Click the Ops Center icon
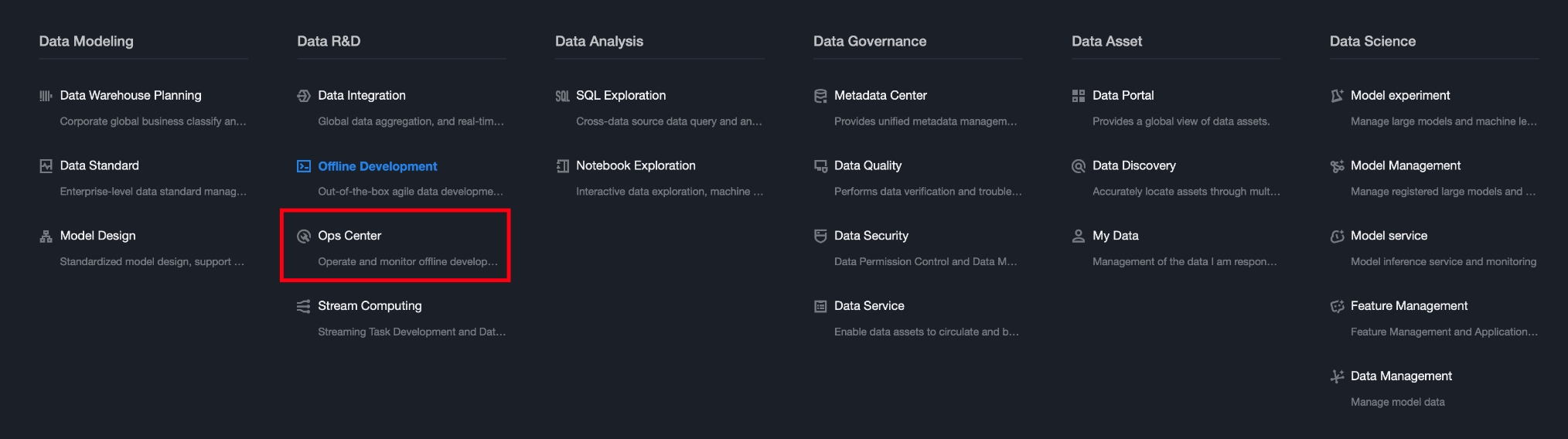Screen dimensions: 1568x439 pyautogui.click(x=304, y=236)
